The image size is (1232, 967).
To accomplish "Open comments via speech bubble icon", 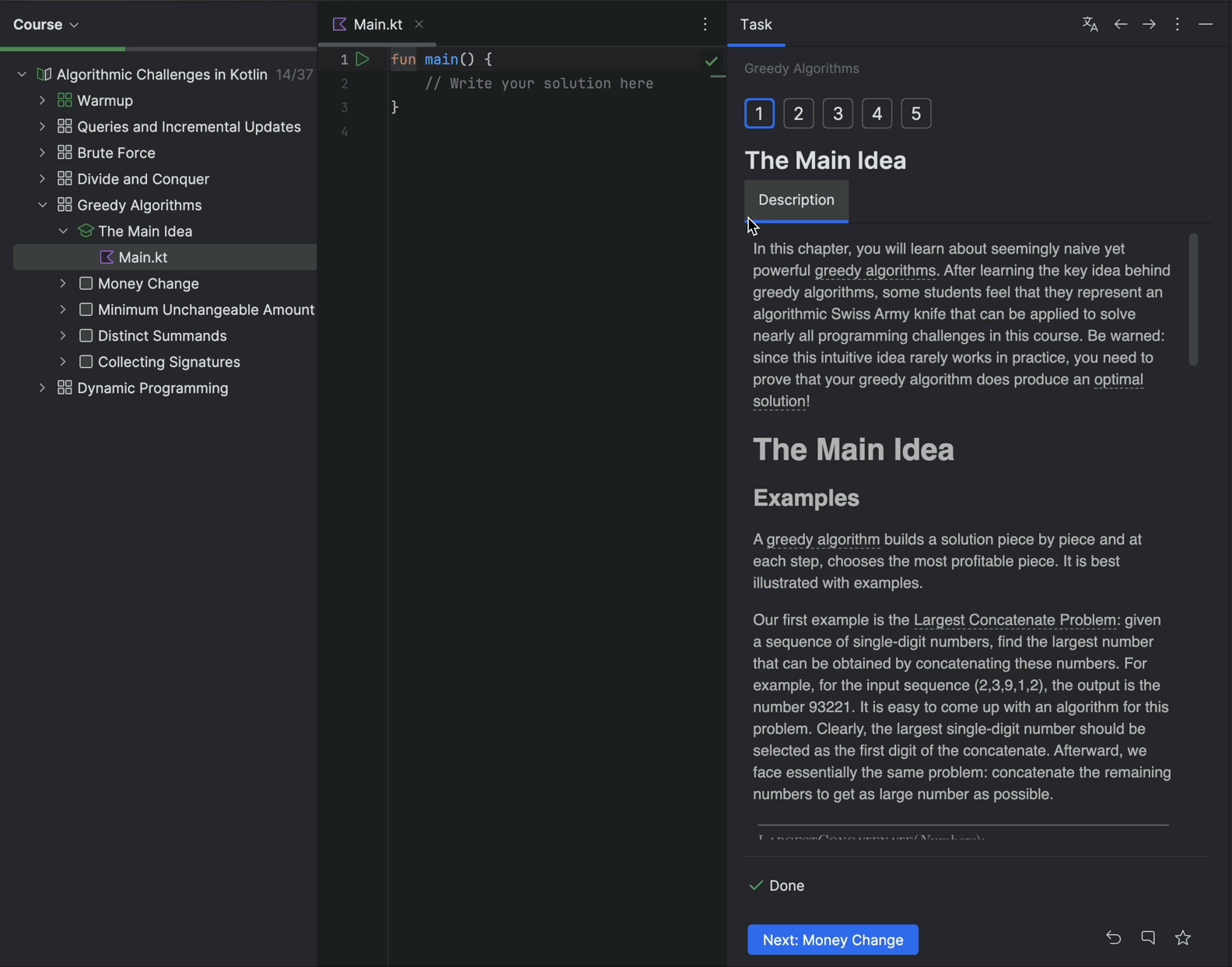I will (1148, 938).
